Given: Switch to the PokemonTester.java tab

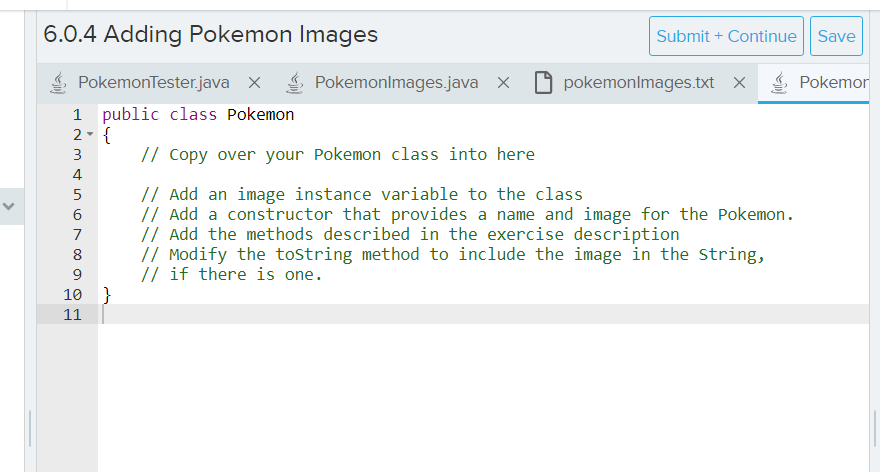Looking at the screenshot, I should click(153, 83).
